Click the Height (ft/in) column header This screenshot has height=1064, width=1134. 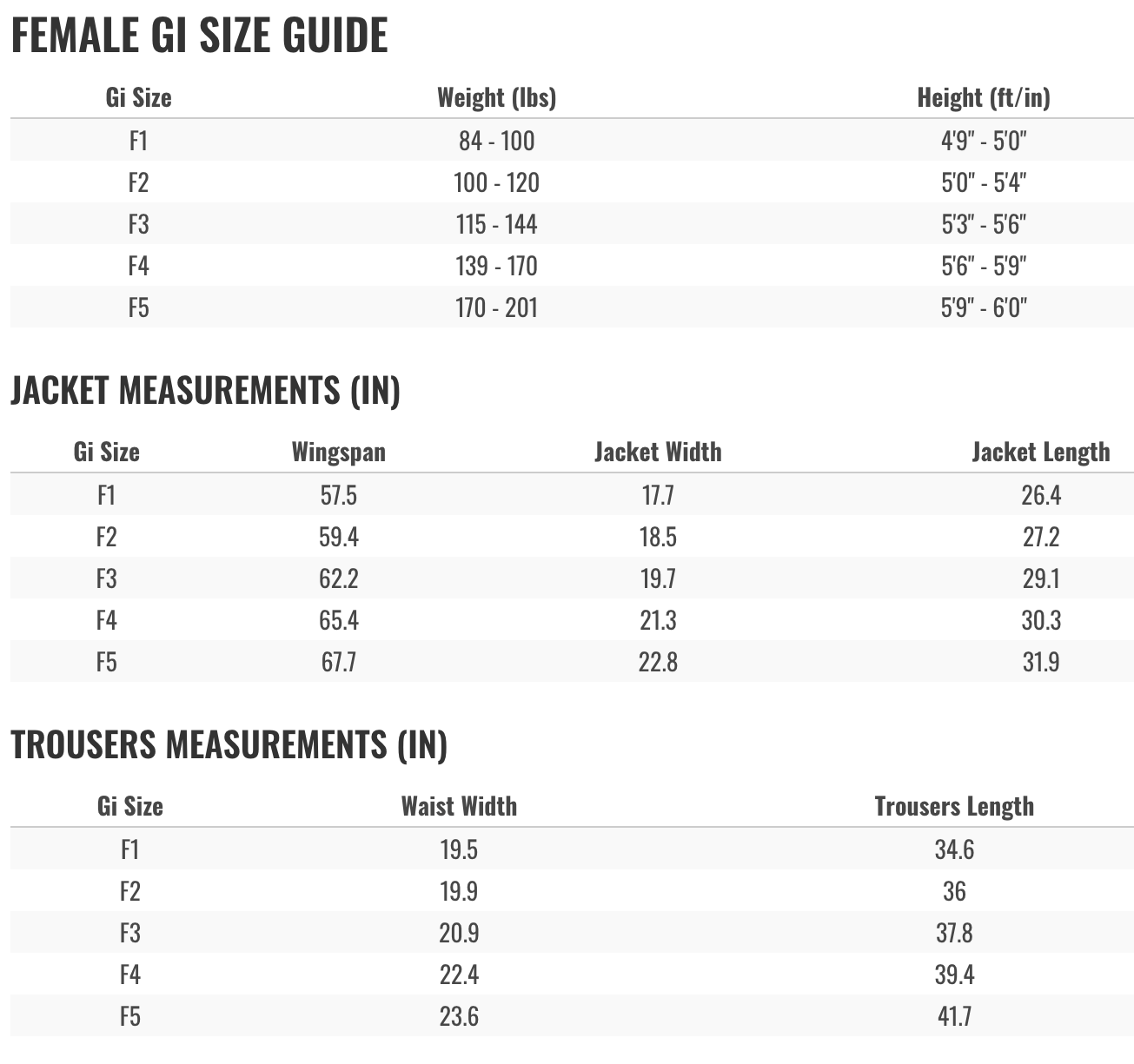pyautogui.click(x=984, y=97)
